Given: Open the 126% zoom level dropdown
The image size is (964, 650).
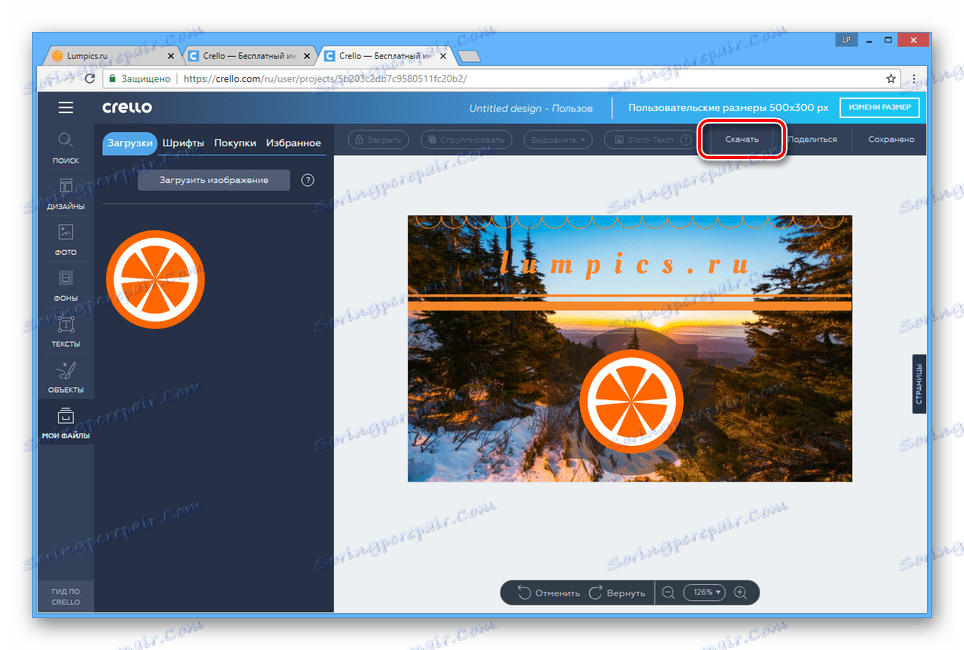Looking at the screenshot, I should [705, 592].
